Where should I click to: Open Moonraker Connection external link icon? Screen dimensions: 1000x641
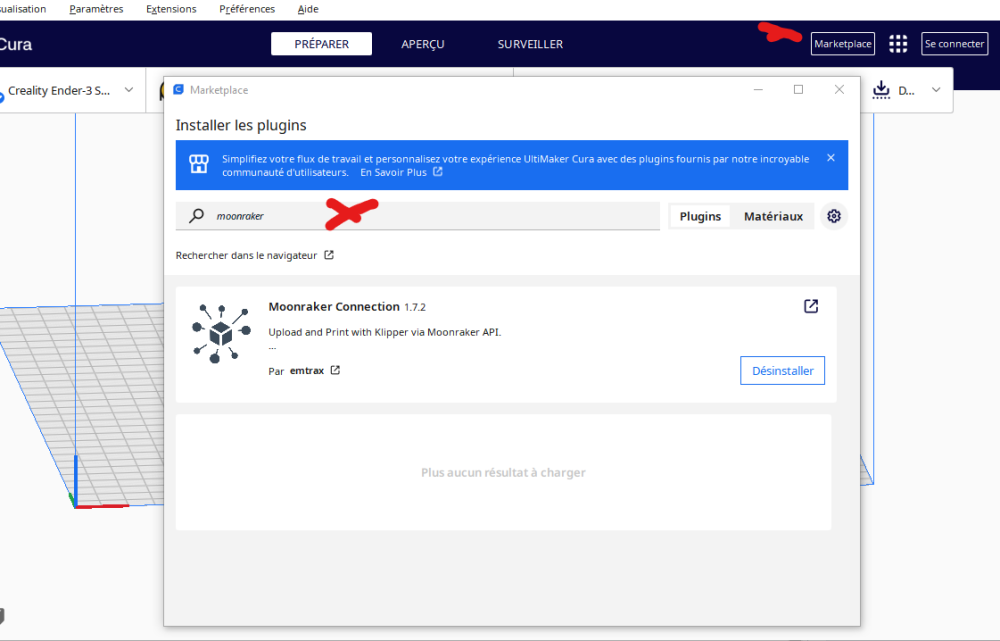811,306
